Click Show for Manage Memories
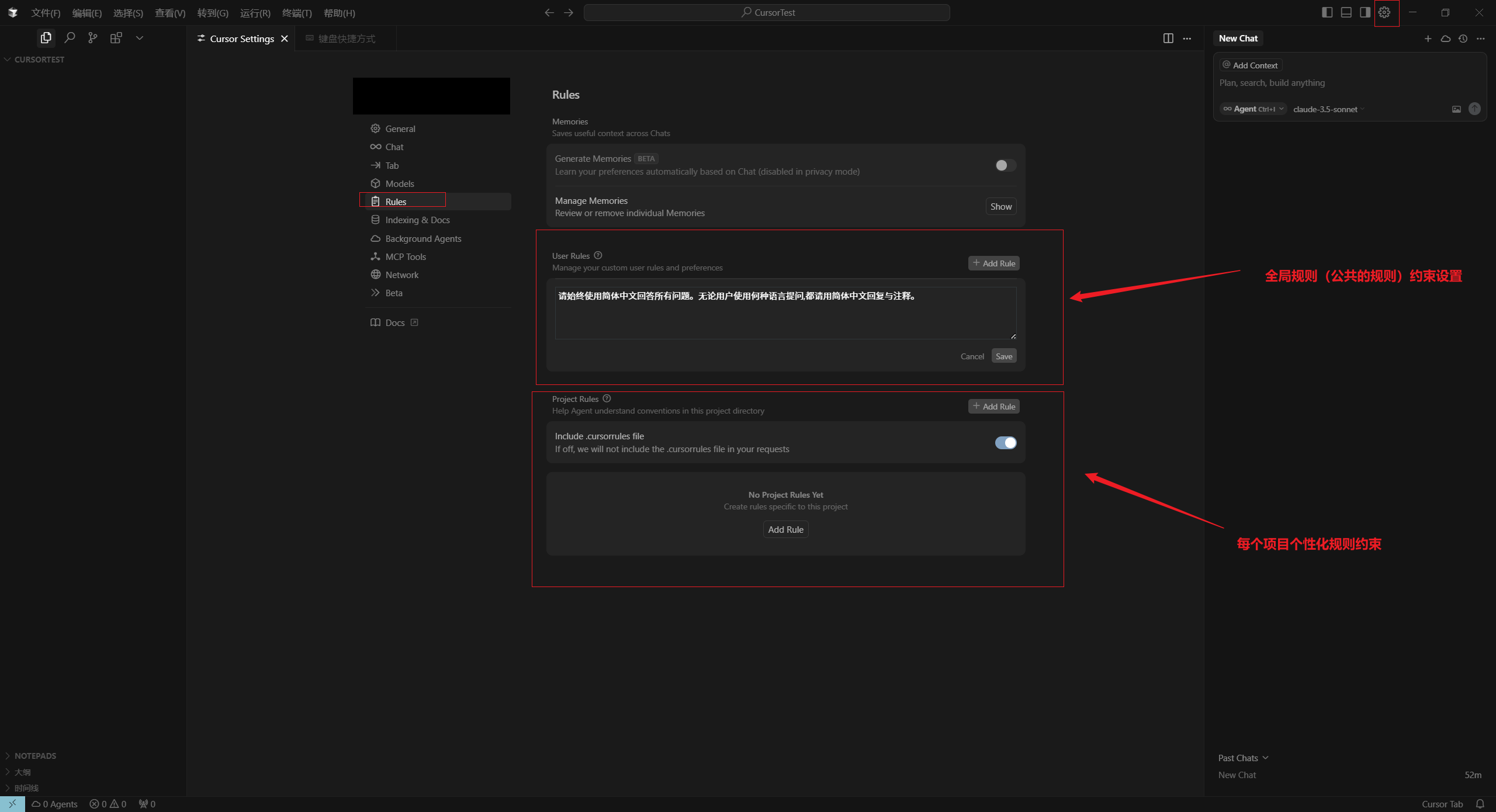Screen dimensions: 1496x812 click(x=1000, y=206)
